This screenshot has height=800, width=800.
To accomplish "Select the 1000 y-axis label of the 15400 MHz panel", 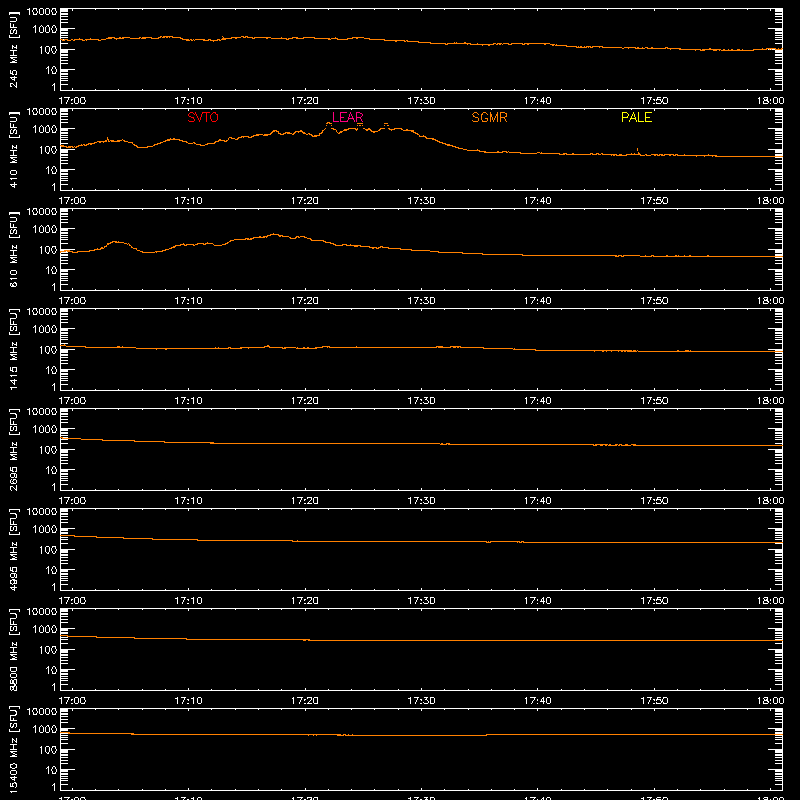I will point(45,730).
